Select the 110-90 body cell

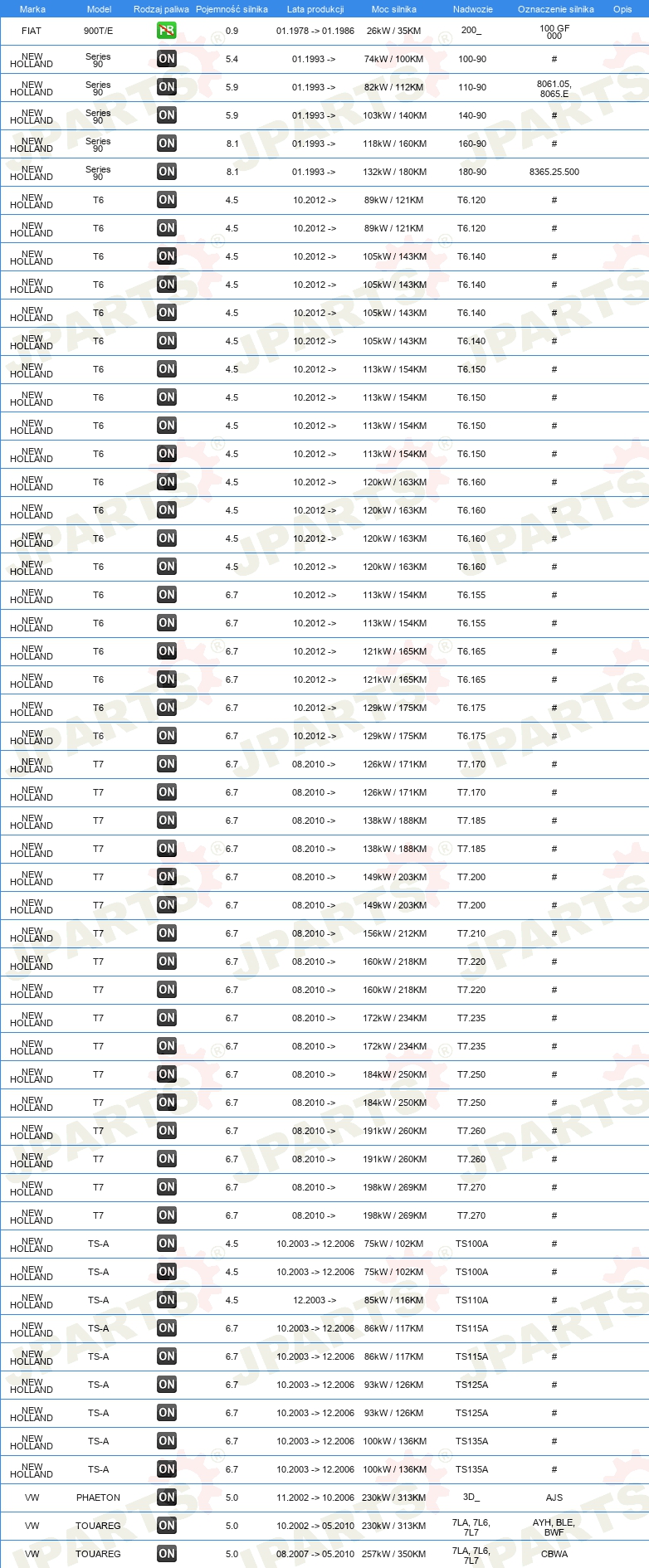(472, 87)
